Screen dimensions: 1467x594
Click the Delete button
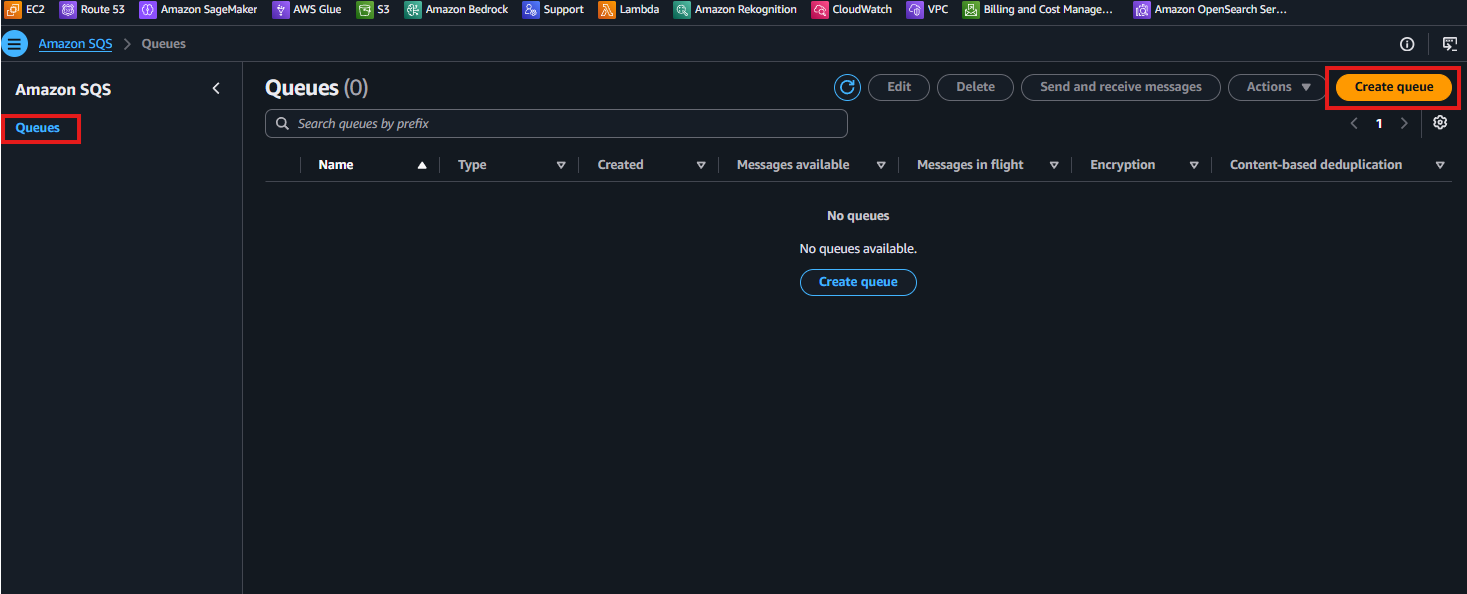(975, 87)
